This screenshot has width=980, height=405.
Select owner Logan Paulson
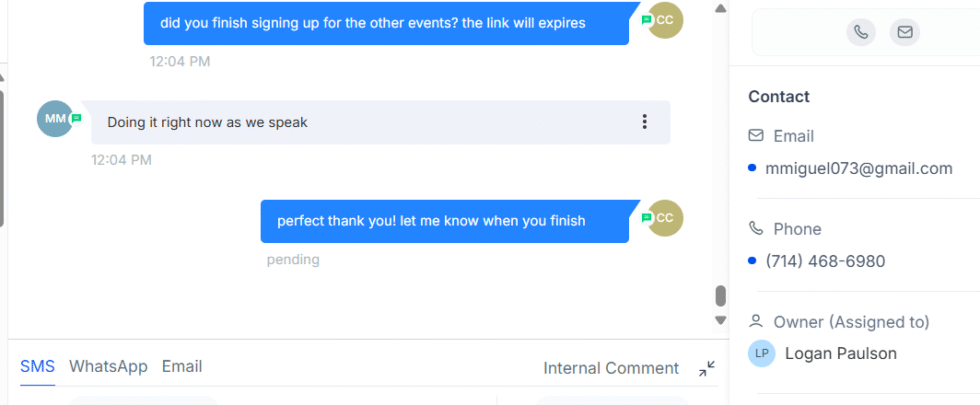point(840,353)
